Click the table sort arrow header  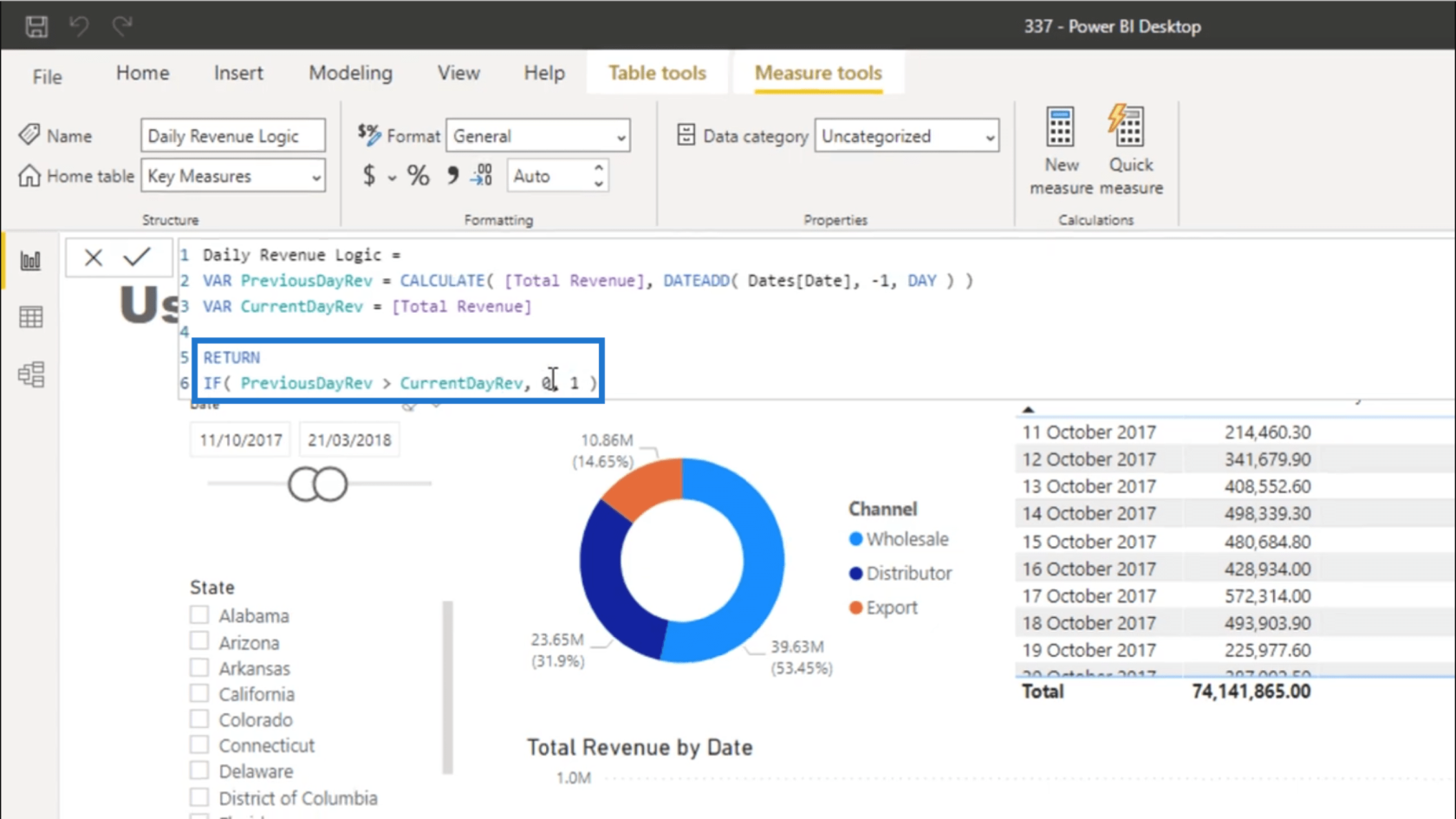(1028, 409)
